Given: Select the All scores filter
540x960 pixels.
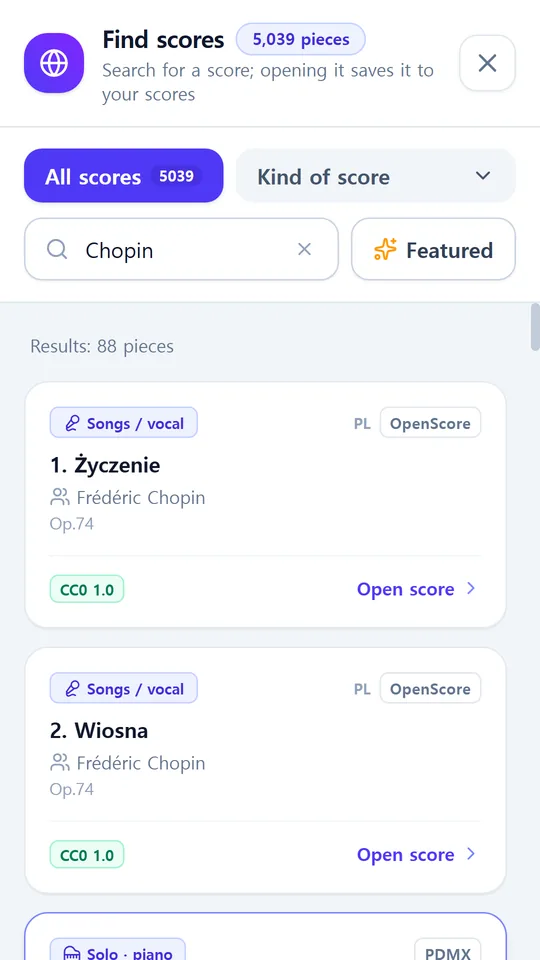Looking at the screenshot, I should tap(124, 176).
